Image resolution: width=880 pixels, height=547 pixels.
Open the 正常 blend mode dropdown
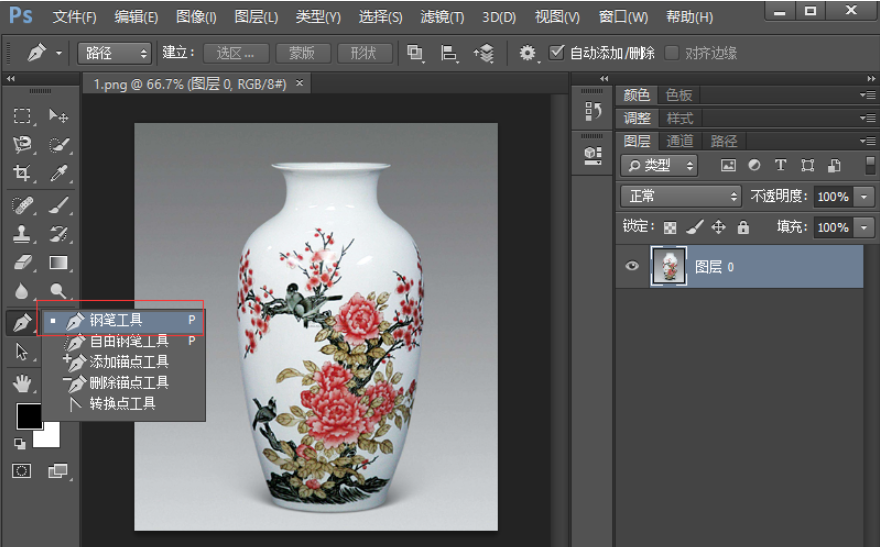(x=680, y=196)
